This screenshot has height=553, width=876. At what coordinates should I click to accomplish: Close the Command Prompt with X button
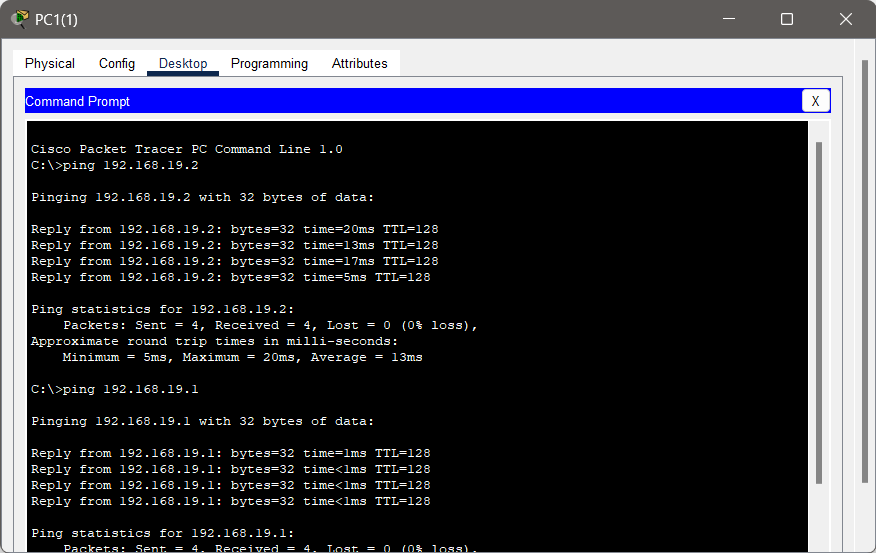click(815, 101)
